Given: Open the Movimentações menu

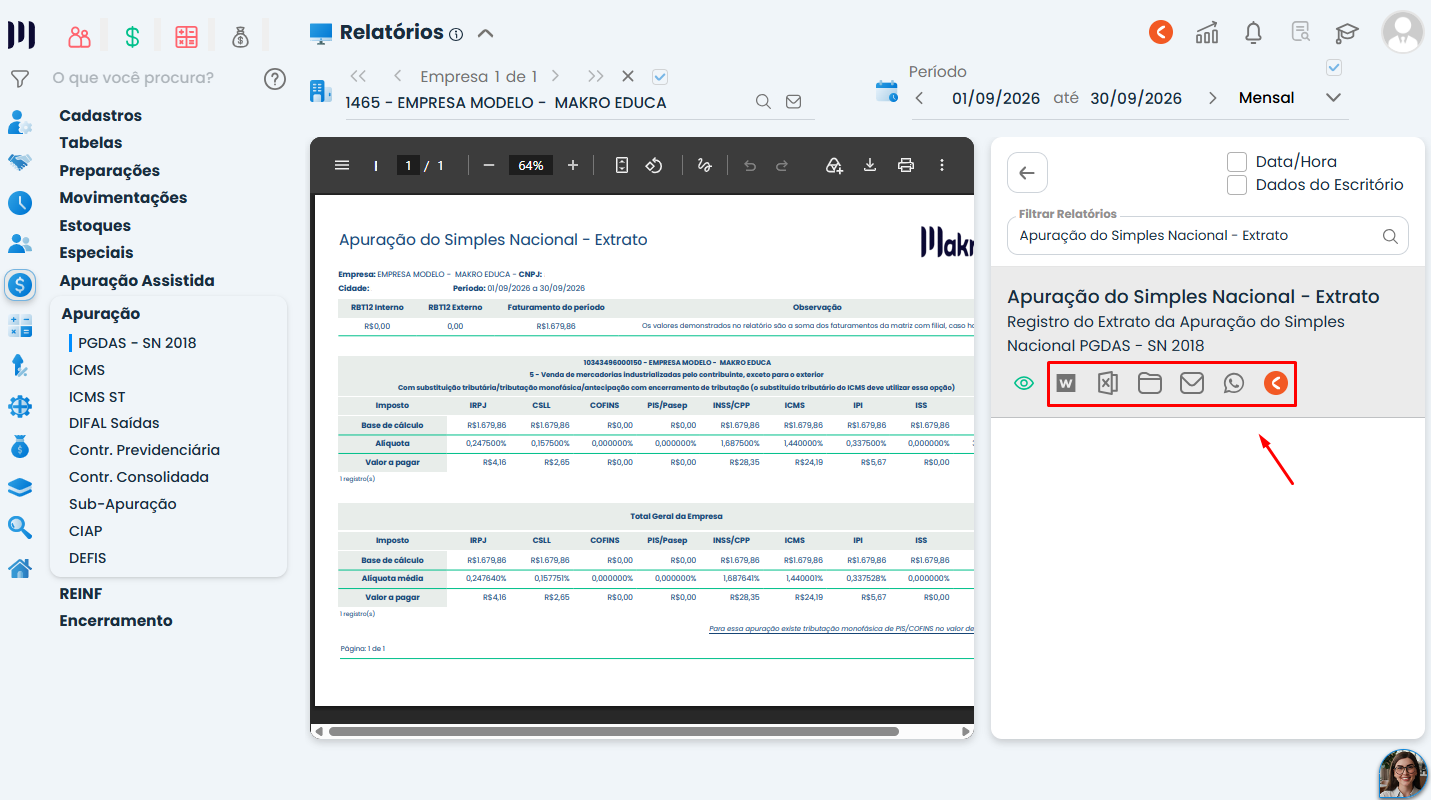Looking at the screenshot, I should pyautogui.click(x=123, y=198).
